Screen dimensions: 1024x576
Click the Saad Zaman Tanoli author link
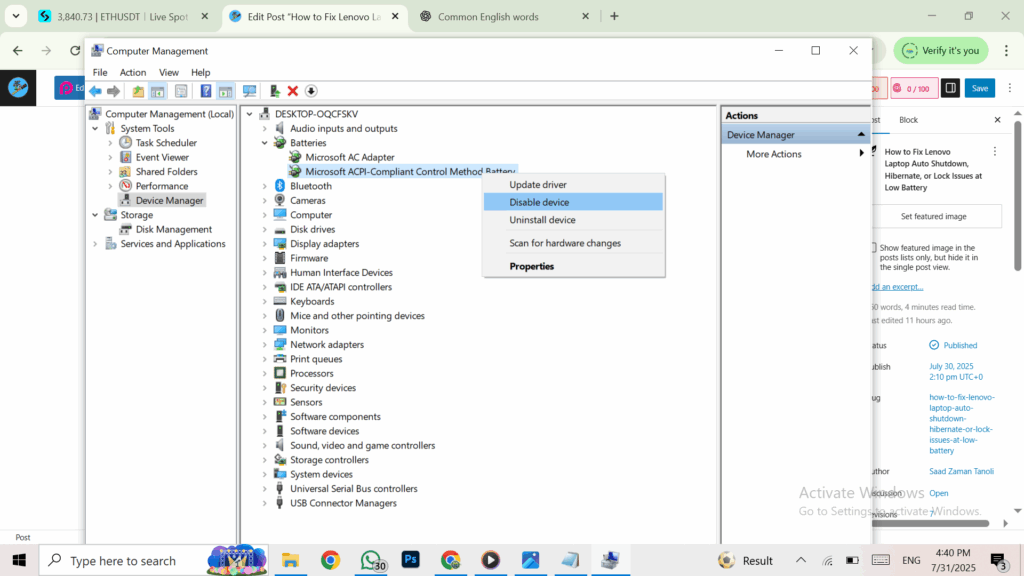961,472
